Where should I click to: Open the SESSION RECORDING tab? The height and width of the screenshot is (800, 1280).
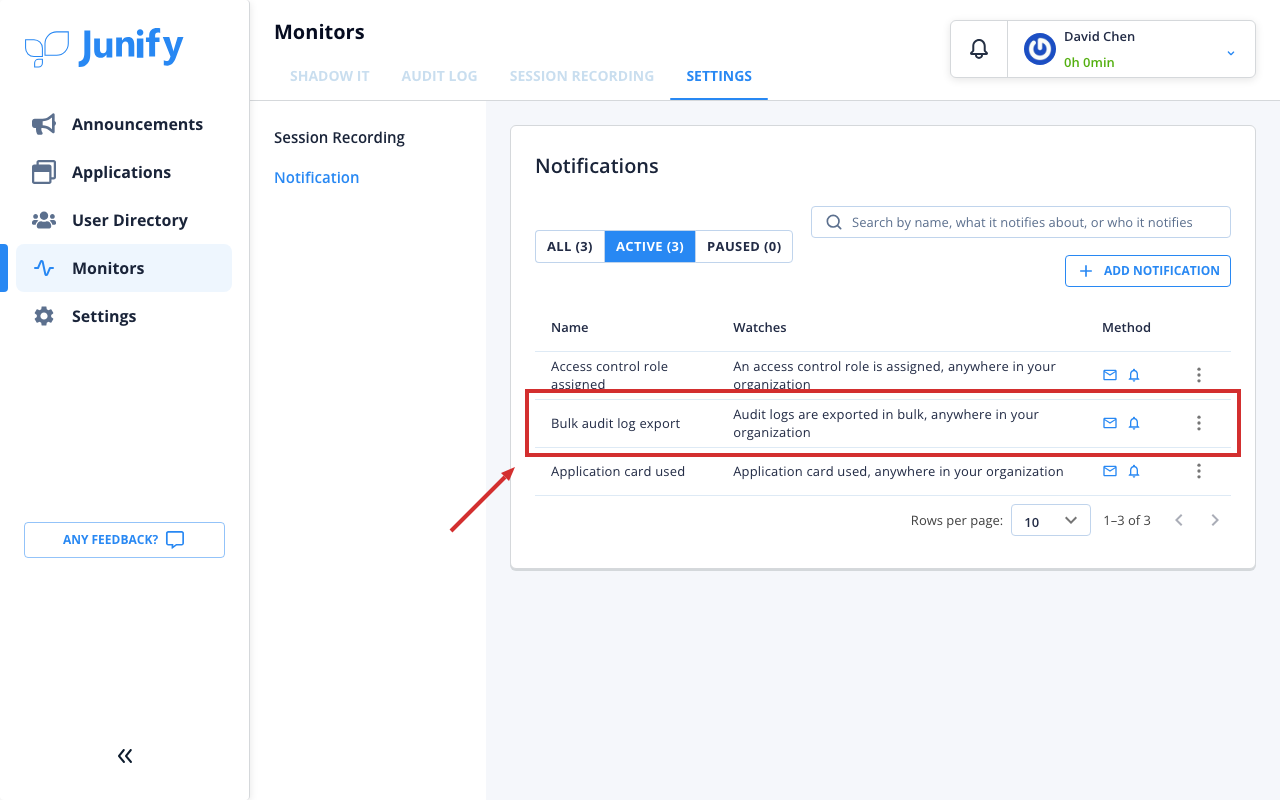582,76
